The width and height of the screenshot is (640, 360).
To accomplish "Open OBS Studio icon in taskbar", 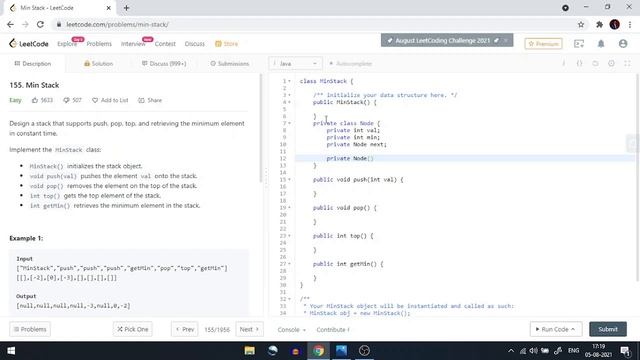I will click(364, 351).
